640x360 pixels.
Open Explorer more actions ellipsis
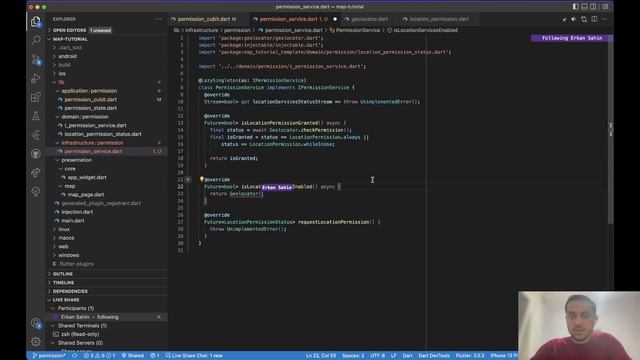point(158,19)
